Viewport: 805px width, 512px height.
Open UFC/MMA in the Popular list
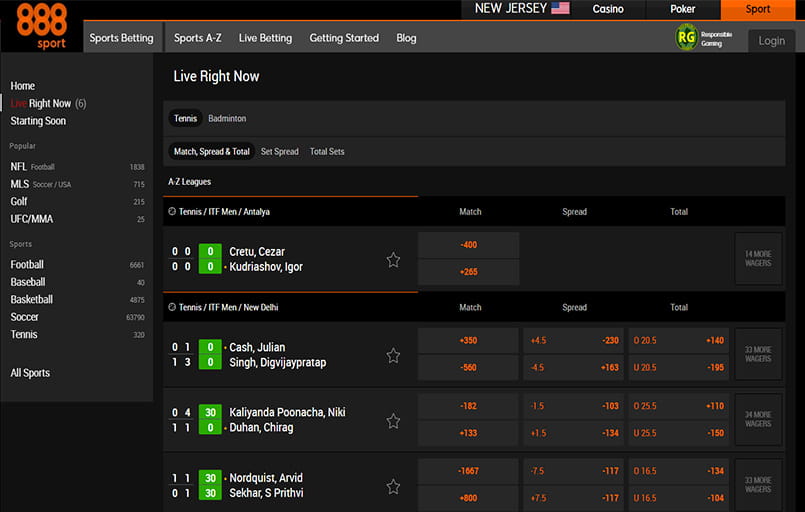pos(77,219)
